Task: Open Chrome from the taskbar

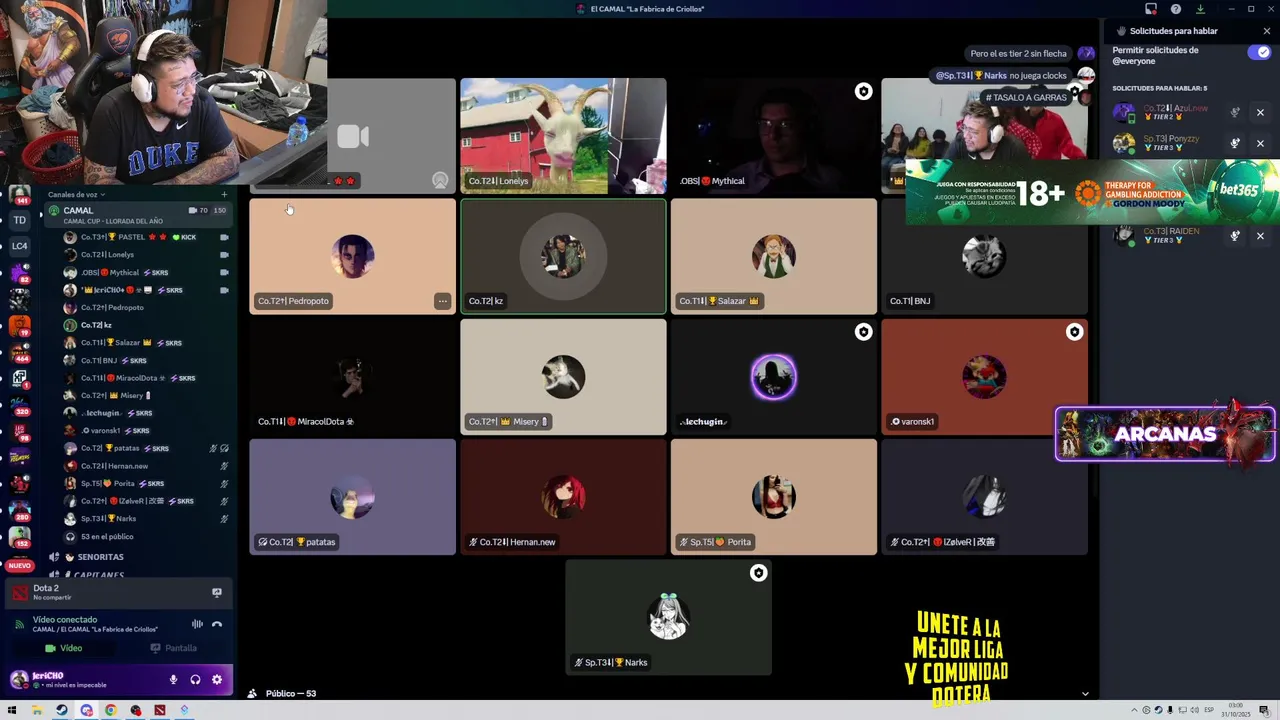Action: click(x=111, y=710)
